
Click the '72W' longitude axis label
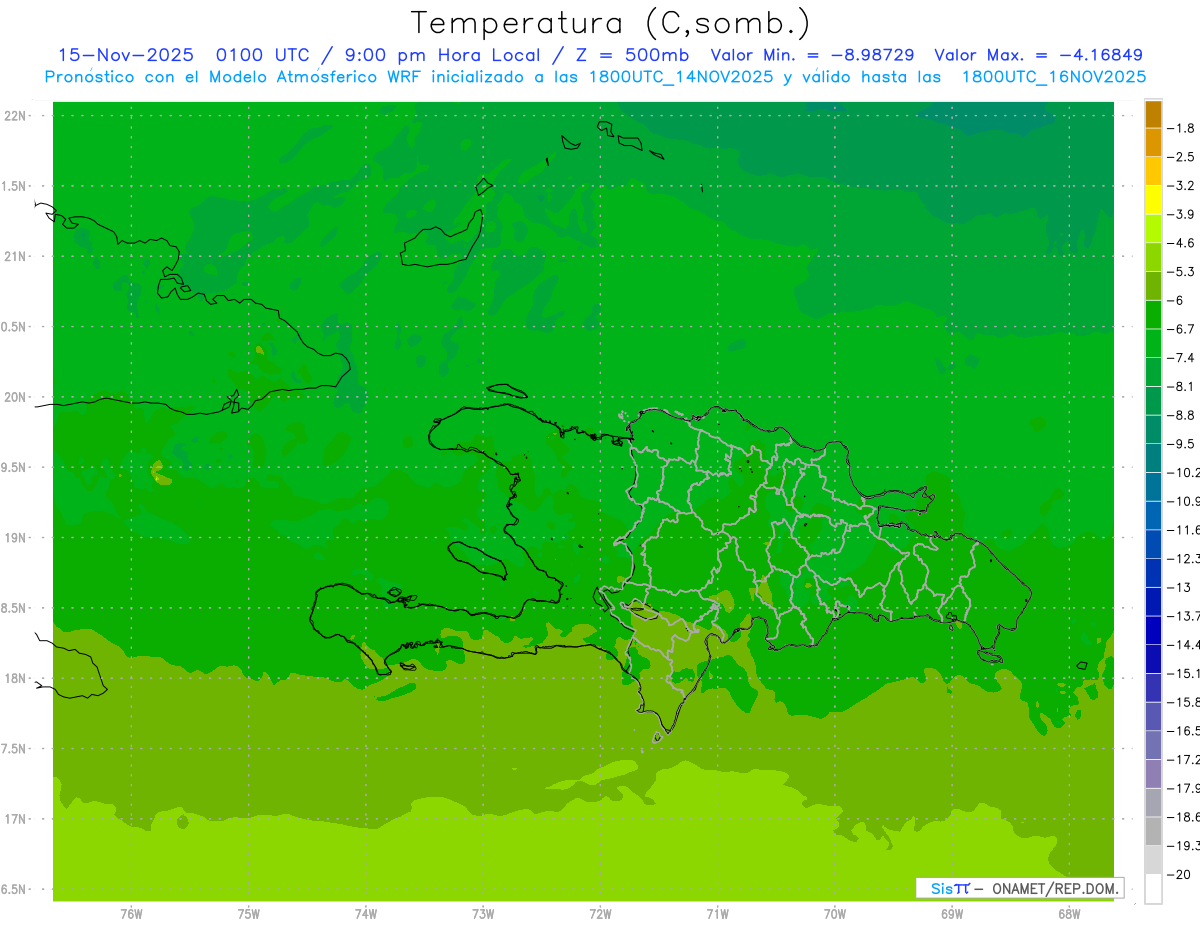pyautogui.click(x=601, y=914)
